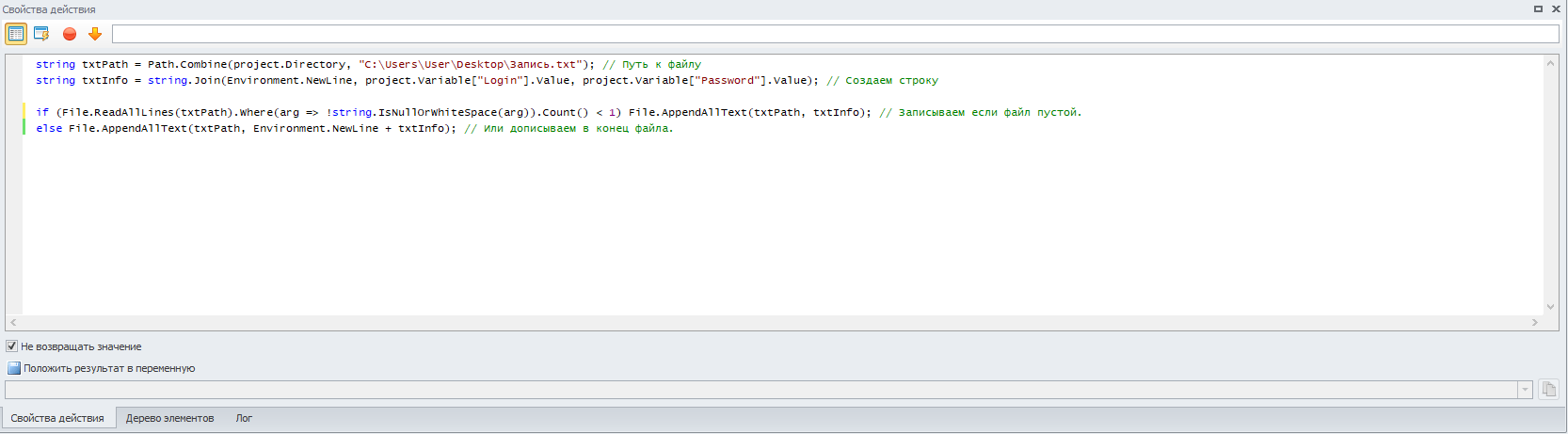Click the horizontal scroll right arrow
The image size is (1568, 434).
coord(1535,322)
